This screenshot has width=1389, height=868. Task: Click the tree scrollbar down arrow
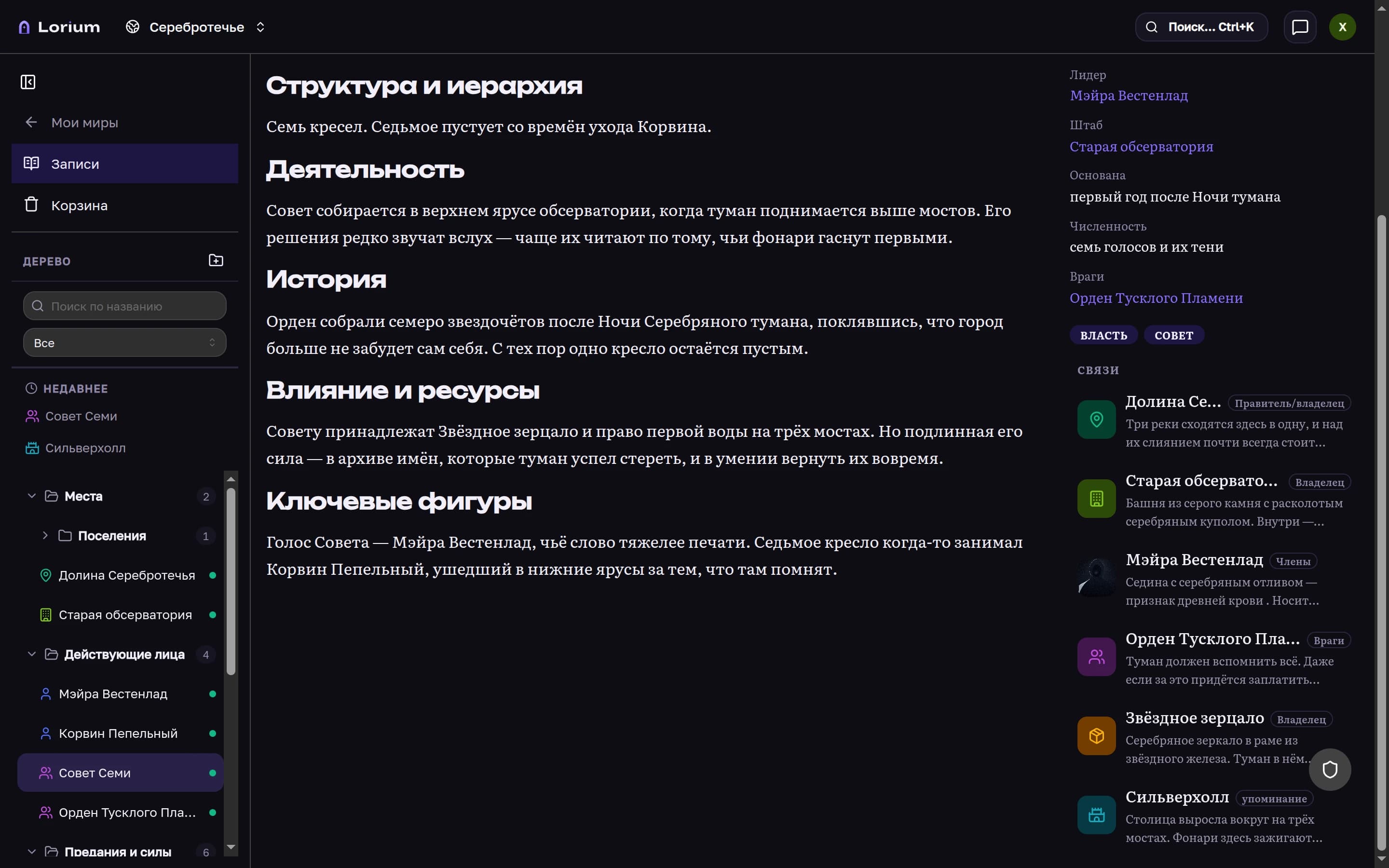[231, 847]
